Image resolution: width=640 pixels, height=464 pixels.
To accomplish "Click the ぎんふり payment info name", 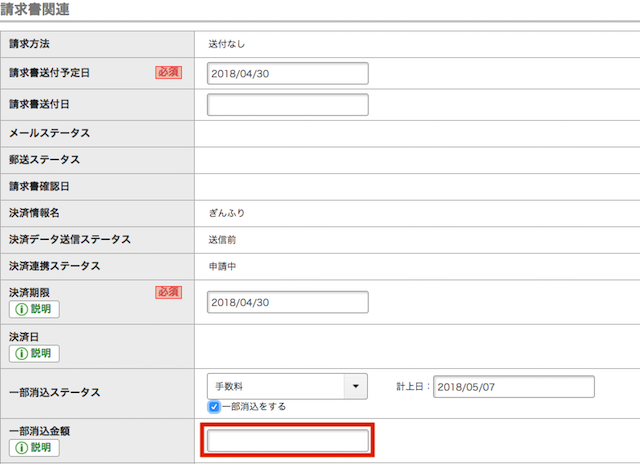I will pos(226,213).
